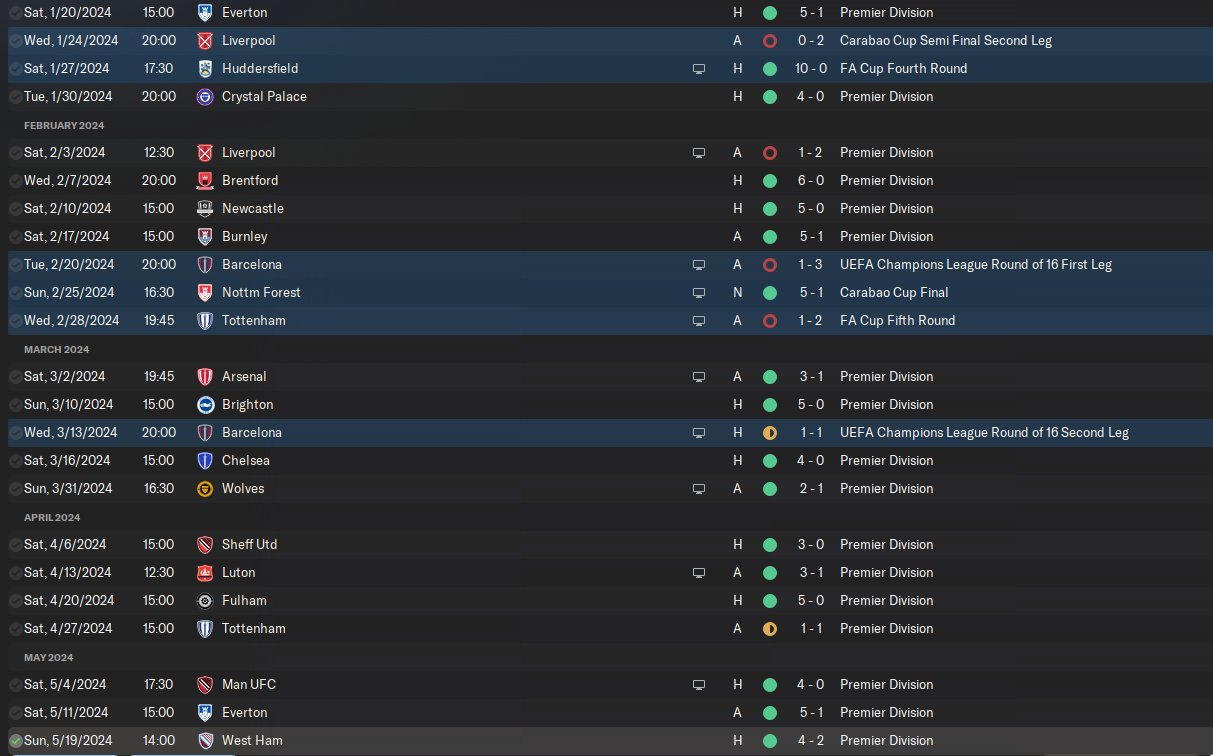Click the Huddersfield club badge icon
This screenshot has width=1213, height=756.
[x=205, y=69]
